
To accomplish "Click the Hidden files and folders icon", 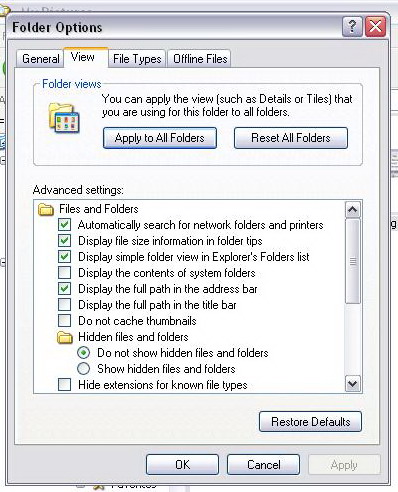I will [65, 337].
